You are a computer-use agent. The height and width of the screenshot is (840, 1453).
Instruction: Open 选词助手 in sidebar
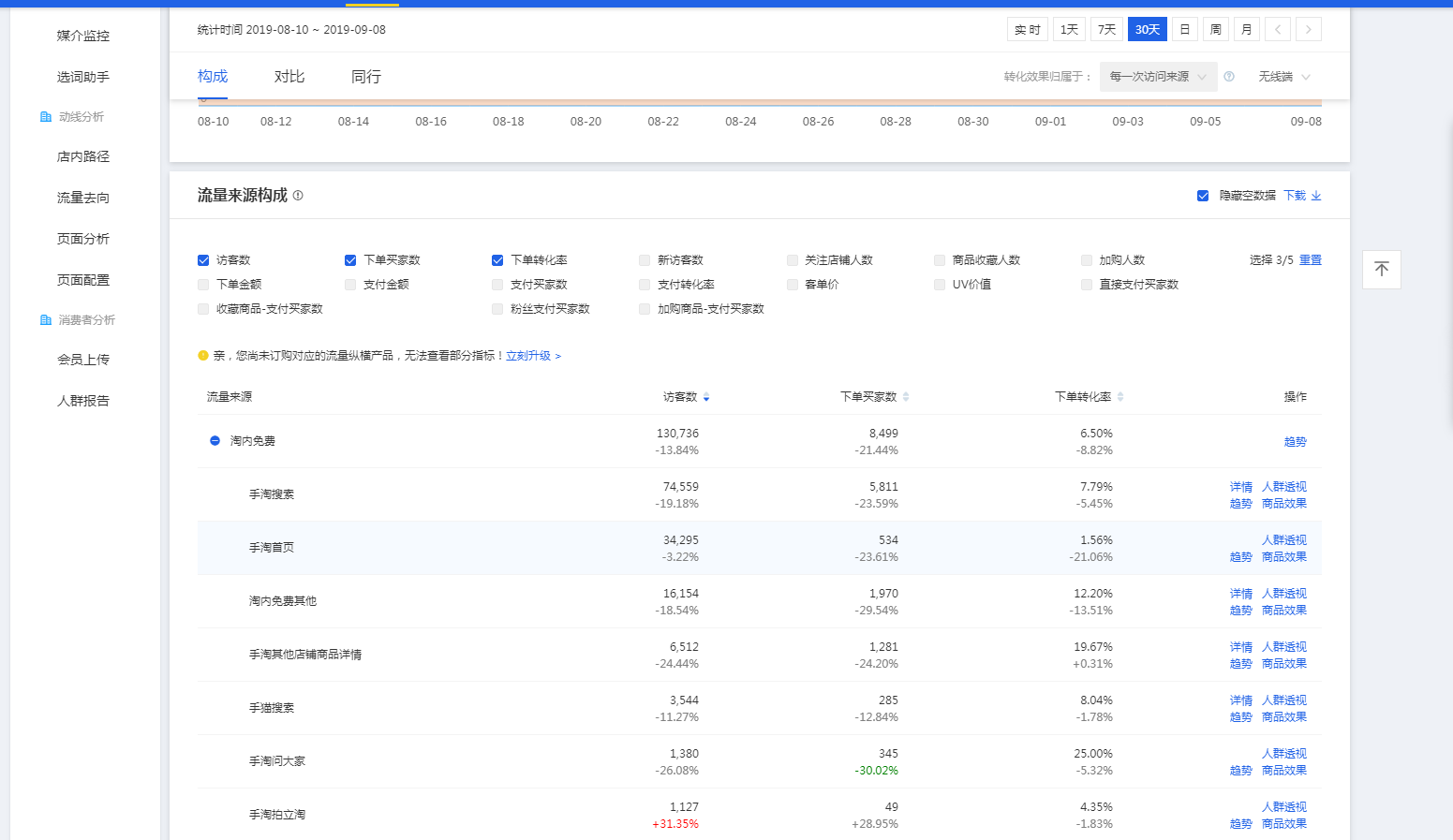pos(83,77)
